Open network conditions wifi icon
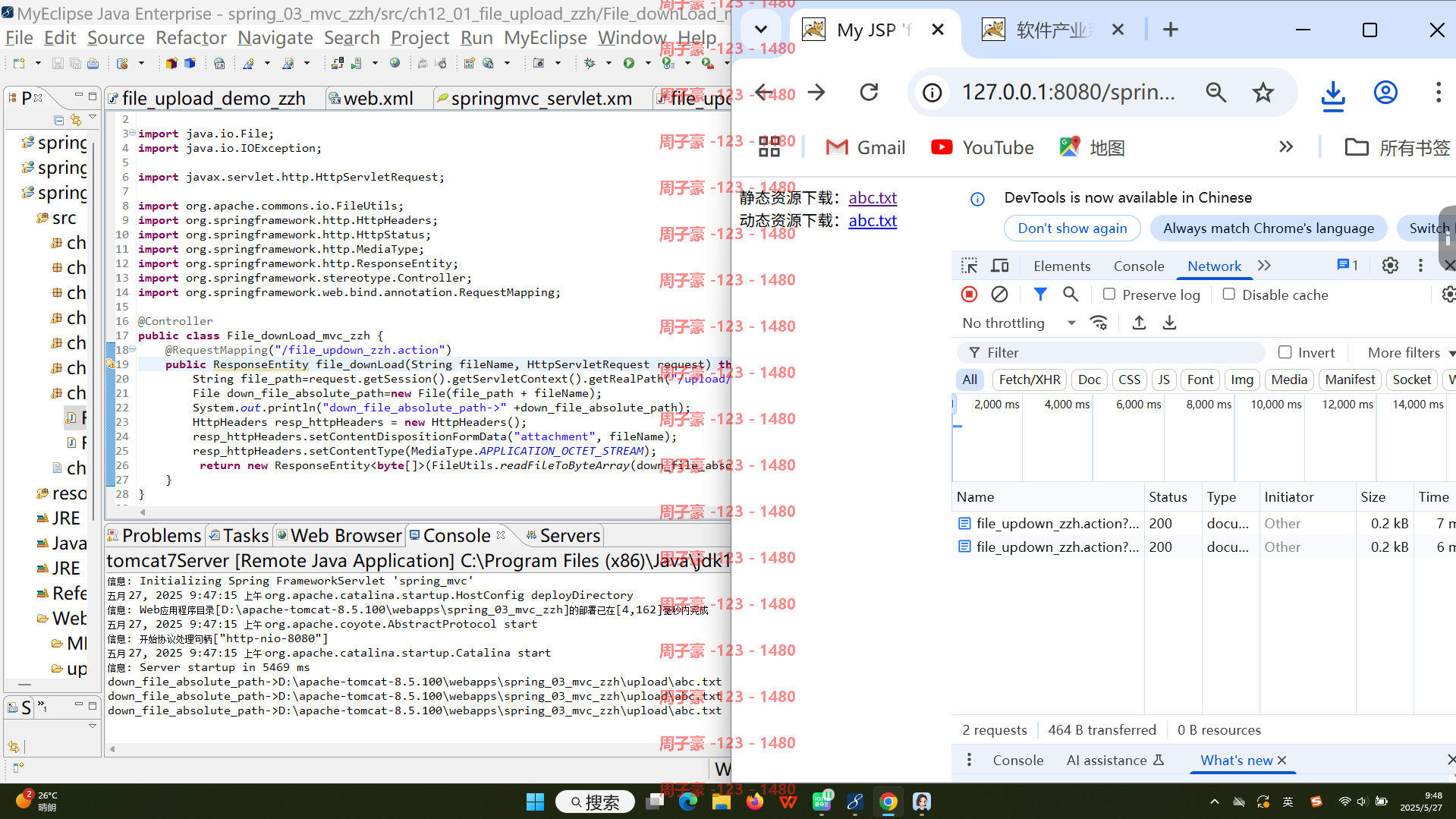Viewport: 1456px width, 819px height. tap(1099, 323)
